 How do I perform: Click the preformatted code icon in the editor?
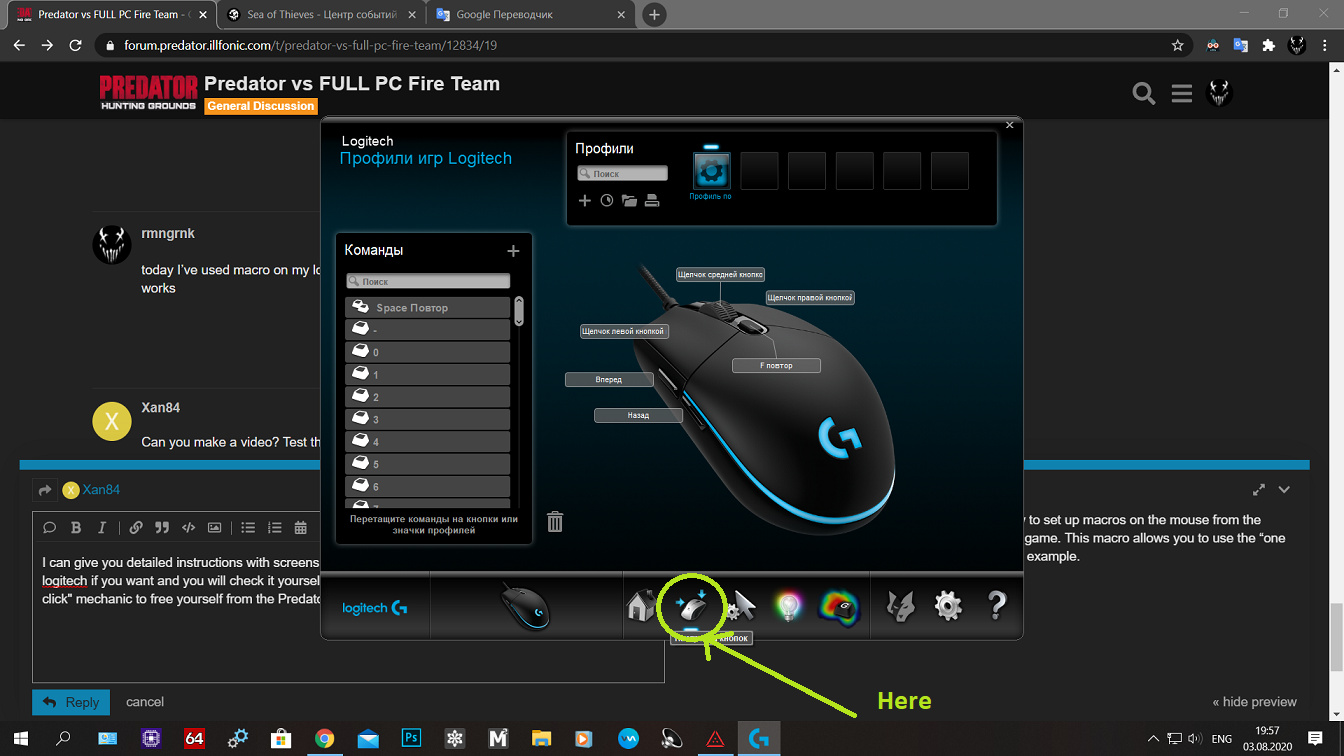click(188, 528)
